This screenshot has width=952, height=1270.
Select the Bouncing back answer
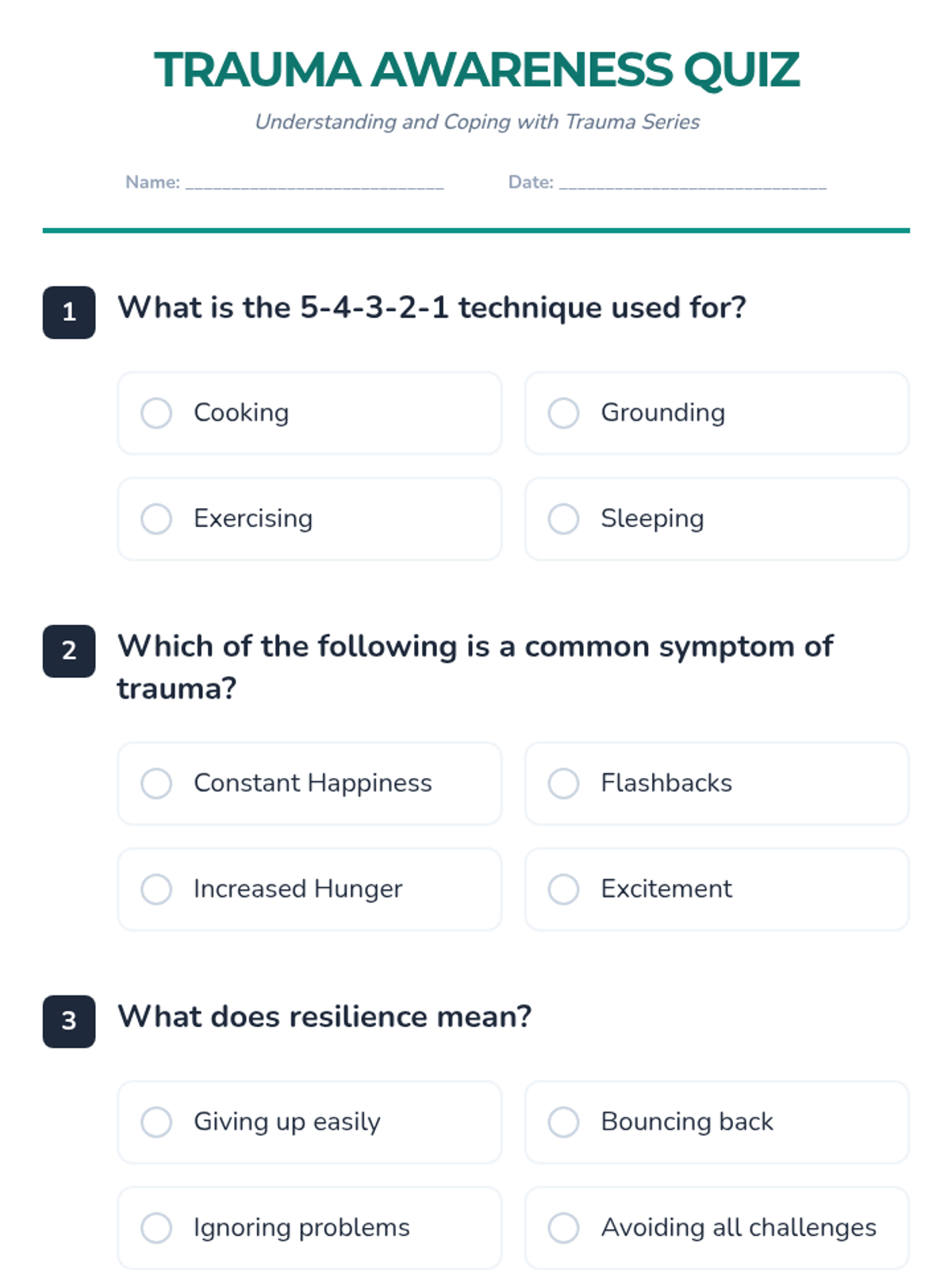[x=563, y=1122]
